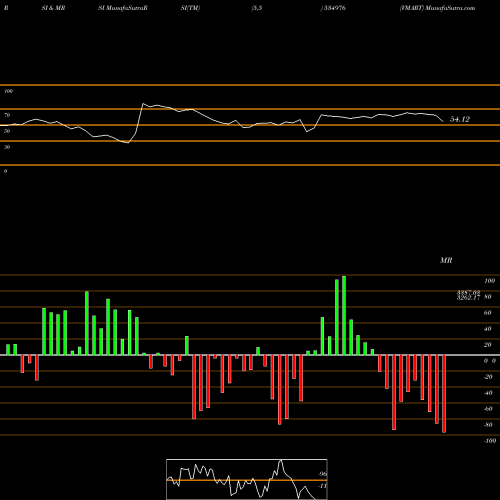Select the tallest green MR histogram bar
Screen dimensions: 500x500
(x=344, y=315)
